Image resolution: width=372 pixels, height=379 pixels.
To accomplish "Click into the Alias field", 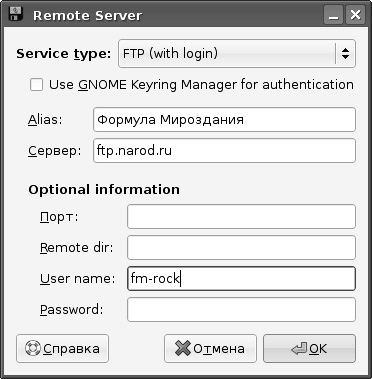I will click(x=224, y=120).
